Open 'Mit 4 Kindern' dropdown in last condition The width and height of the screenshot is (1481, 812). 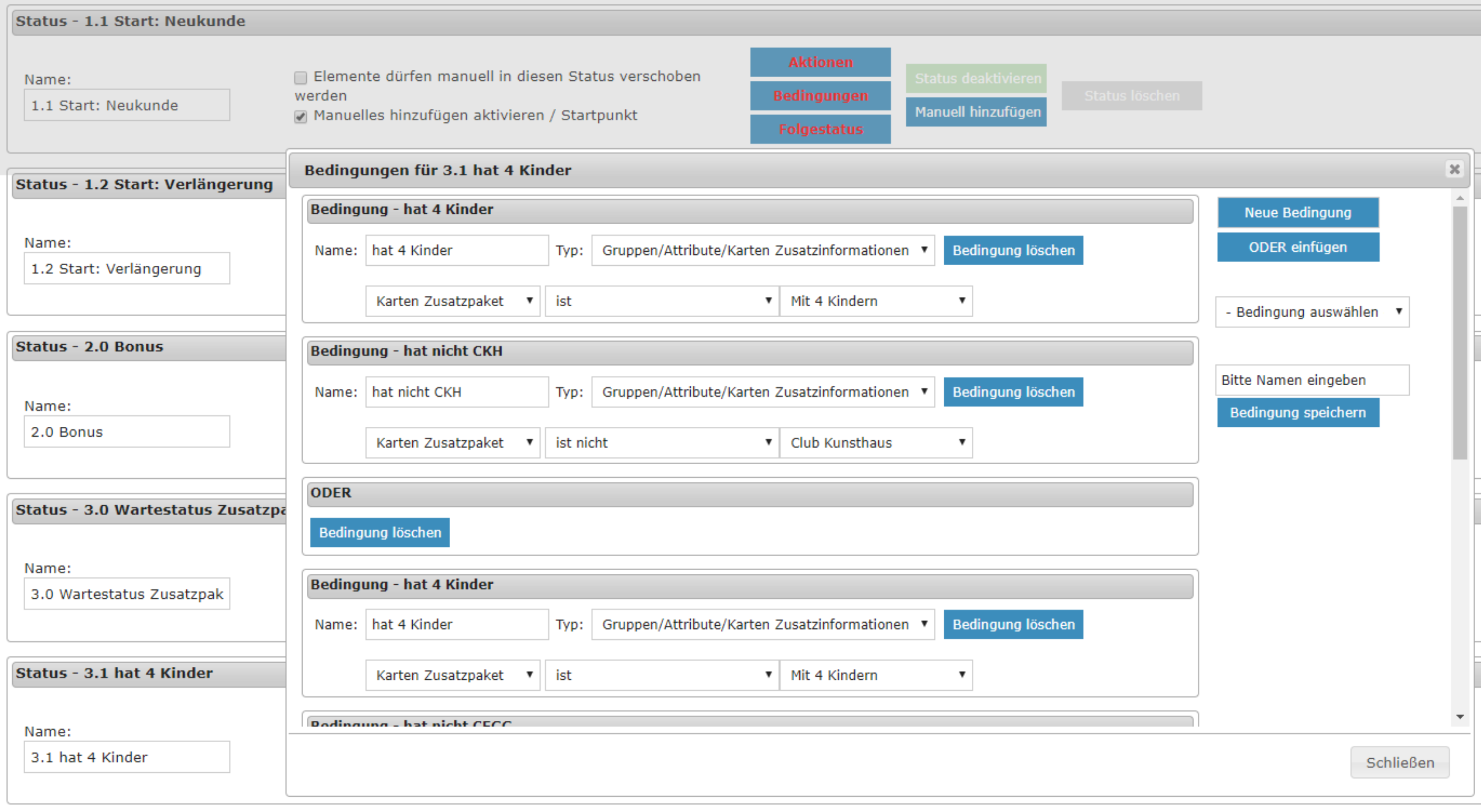click(876, 674)
